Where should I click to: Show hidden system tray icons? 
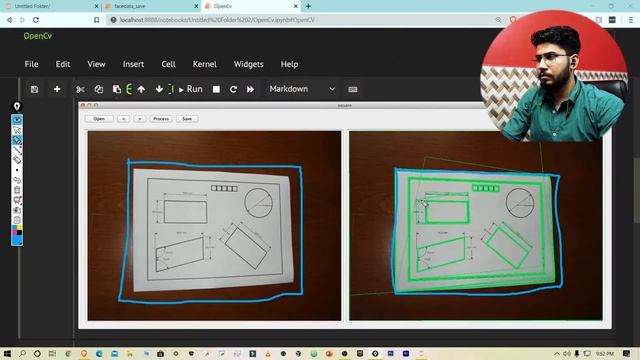pos(557,353)
